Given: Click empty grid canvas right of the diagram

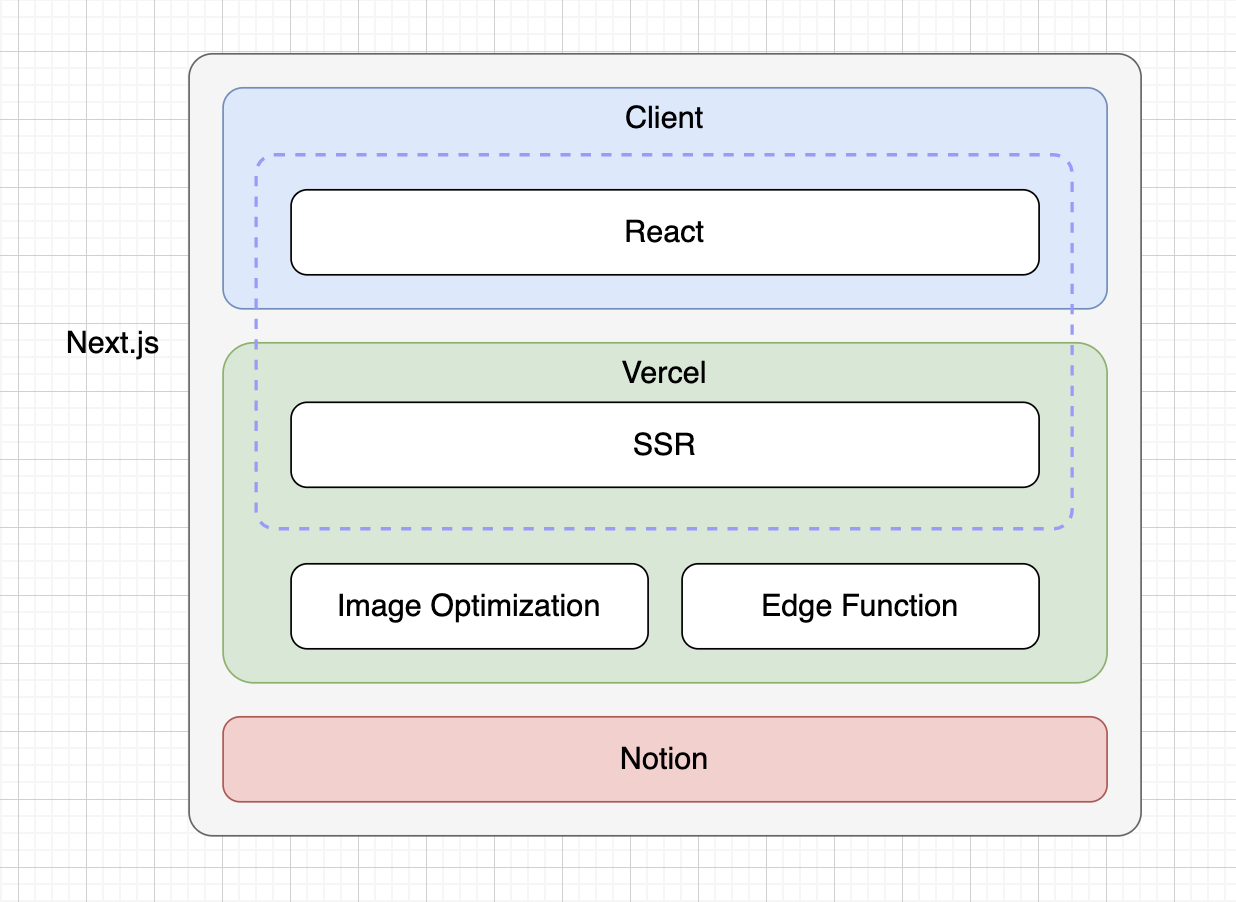Looking at the screenshot, I should (1188, 450).
